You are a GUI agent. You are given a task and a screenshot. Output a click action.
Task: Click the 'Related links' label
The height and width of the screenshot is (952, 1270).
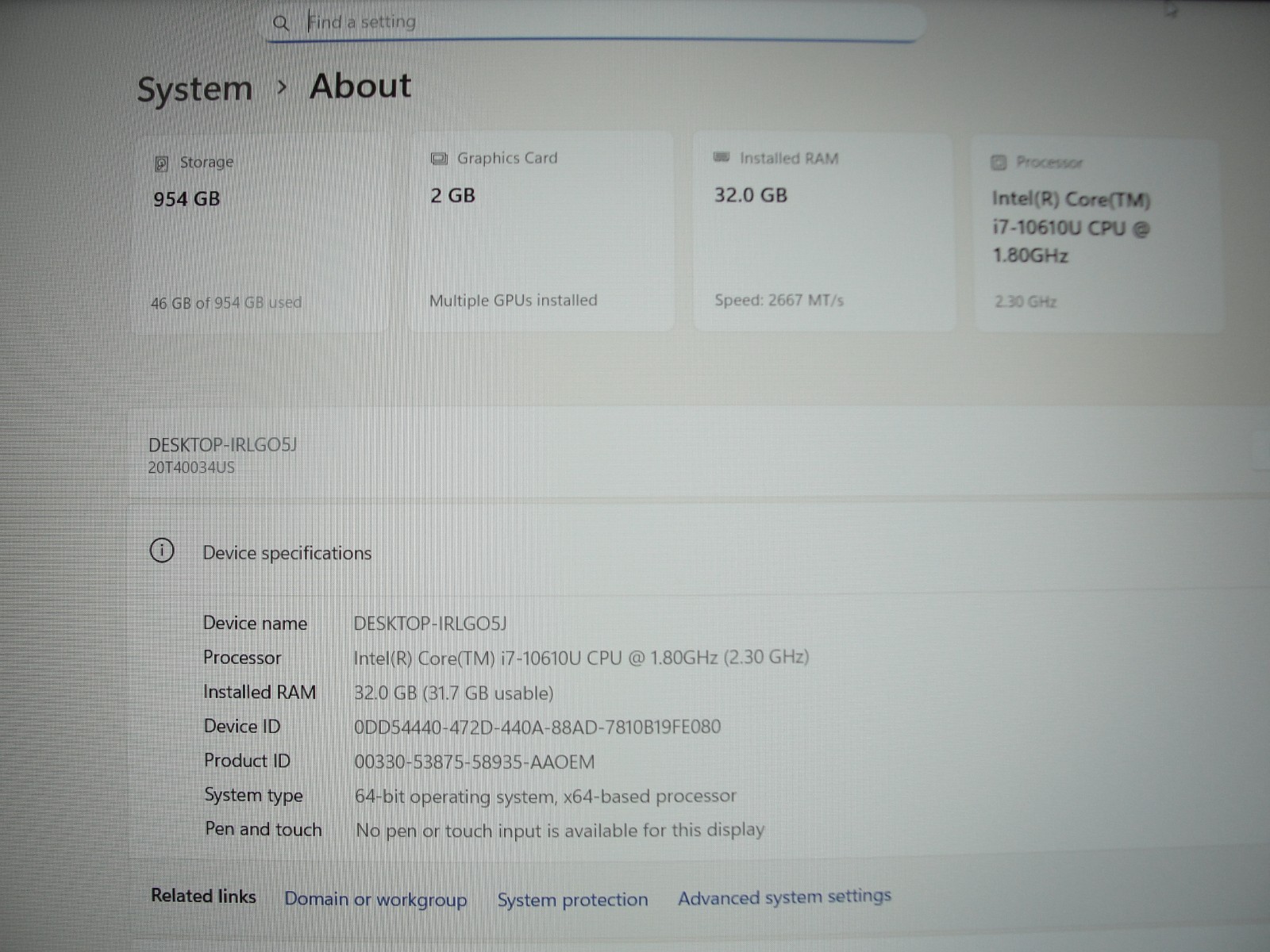point(203,896)
